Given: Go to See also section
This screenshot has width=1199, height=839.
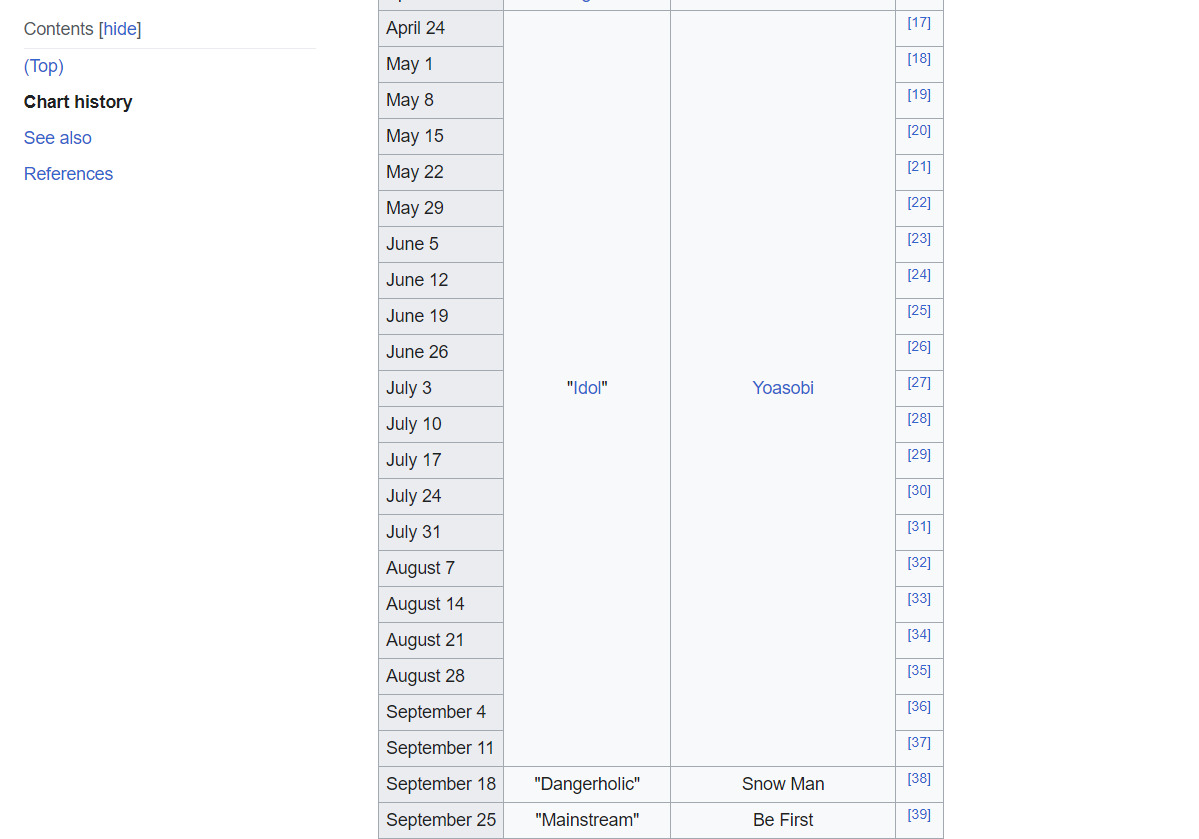Looking at the screenshot, I should pyautogui.click(x=58, y=138).
